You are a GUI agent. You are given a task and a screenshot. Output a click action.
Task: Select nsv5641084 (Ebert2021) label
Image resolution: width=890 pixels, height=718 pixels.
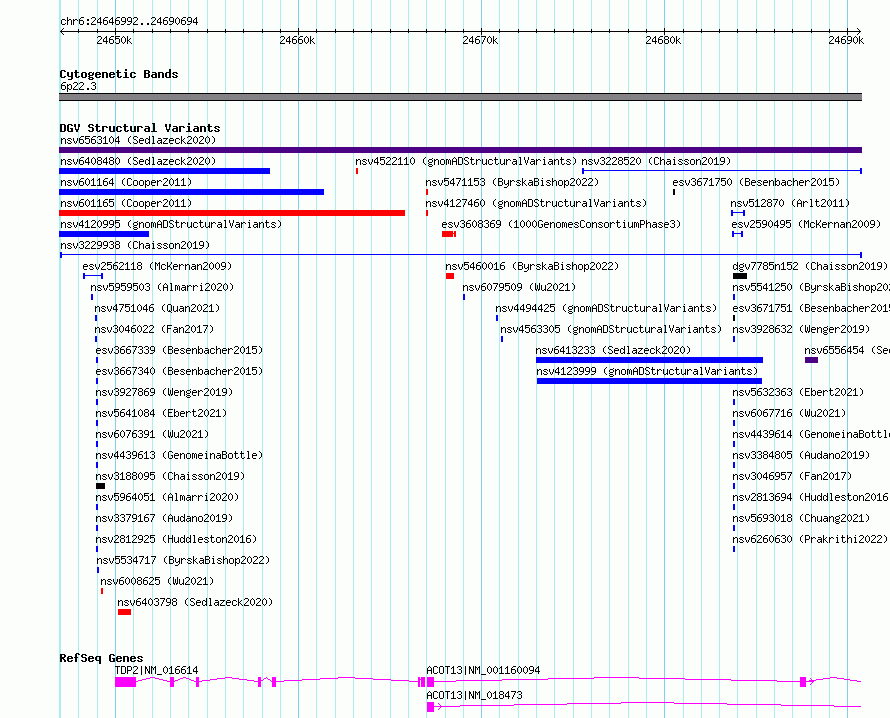coord(161,413)
